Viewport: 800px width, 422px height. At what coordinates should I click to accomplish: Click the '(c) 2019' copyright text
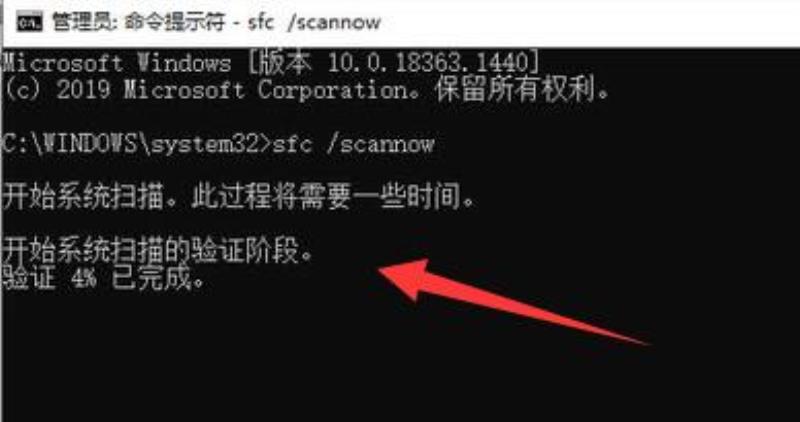[x=56, y=91]
